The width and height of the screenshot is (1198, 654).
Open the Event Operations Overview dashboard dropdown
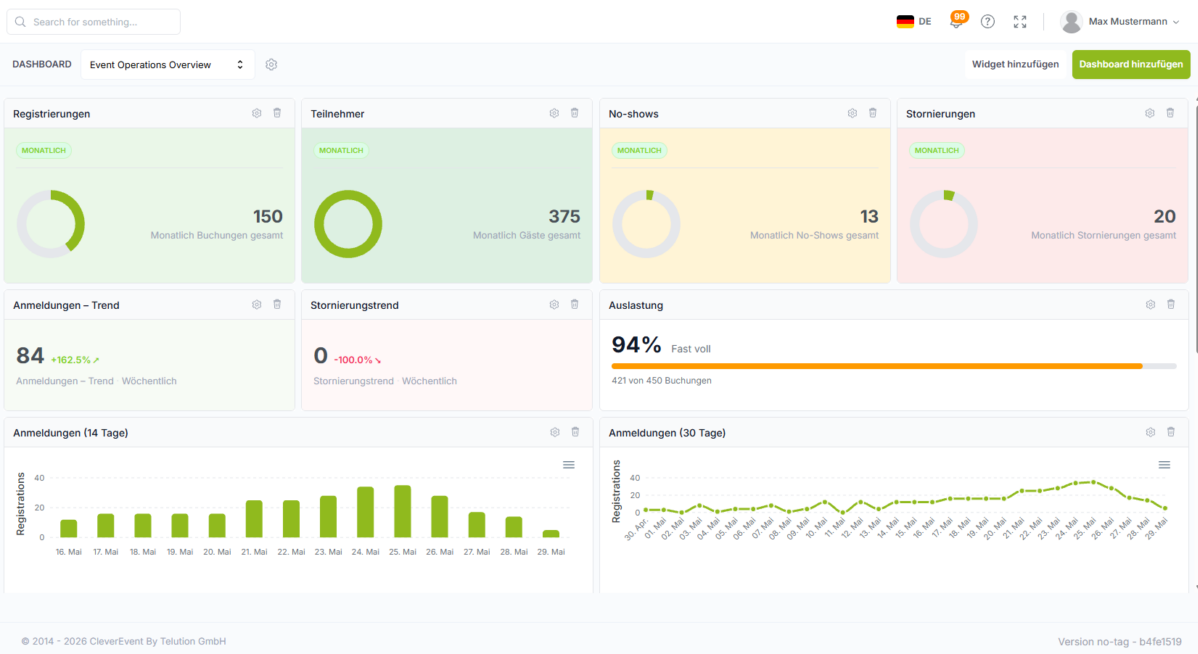(x=167, y=65)
